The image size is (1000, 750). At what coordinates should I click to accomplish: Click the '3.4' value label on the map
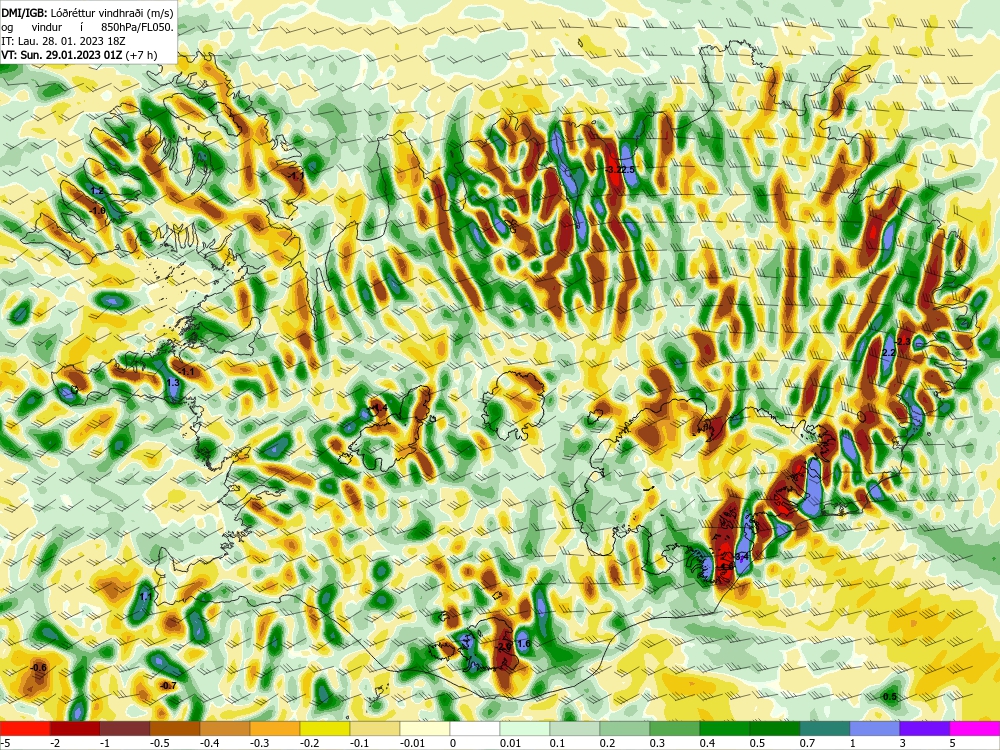click(x=741, y=557)
